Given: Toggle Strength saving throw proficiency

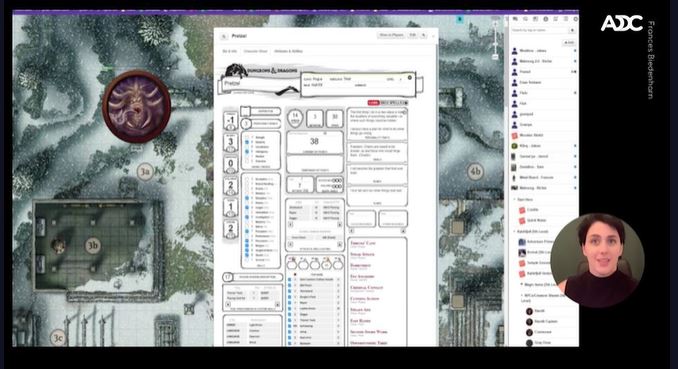Looking at the screenshot, I should tap(247, 137).
